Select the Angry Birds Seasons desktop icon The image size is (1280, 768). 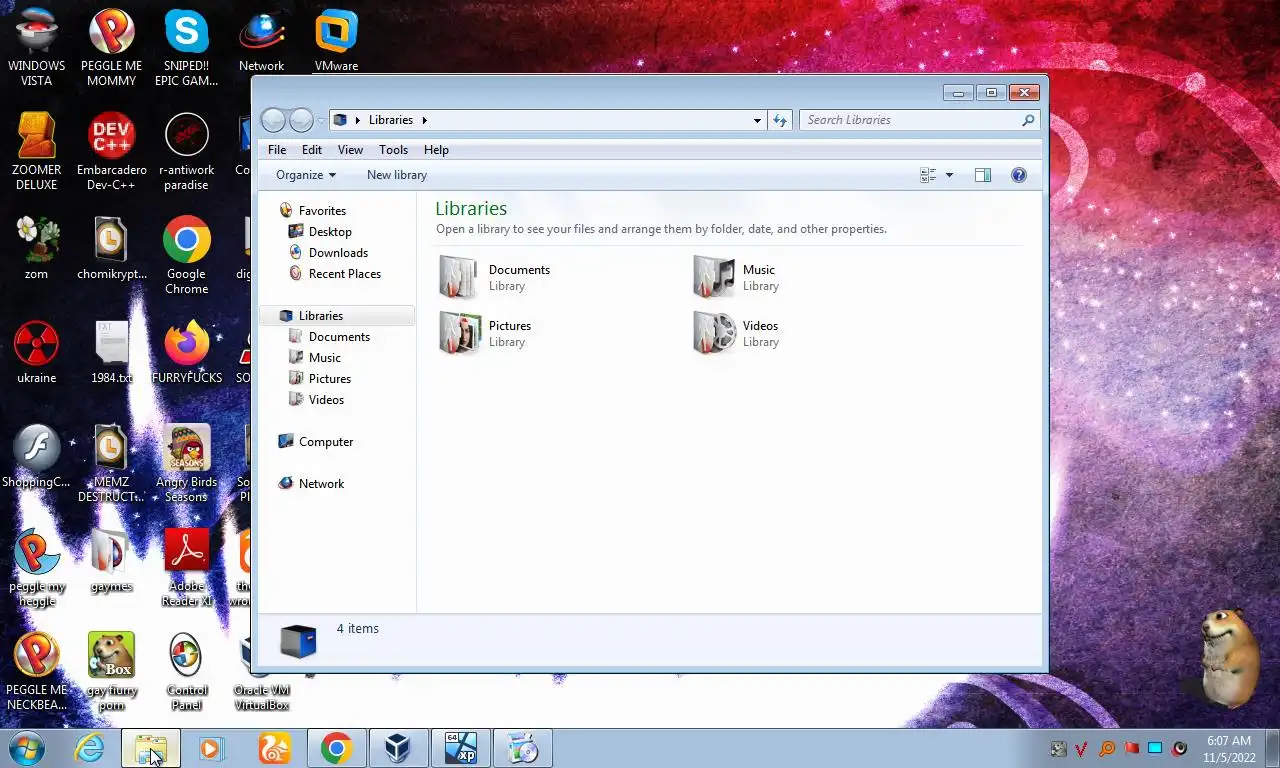187,463
